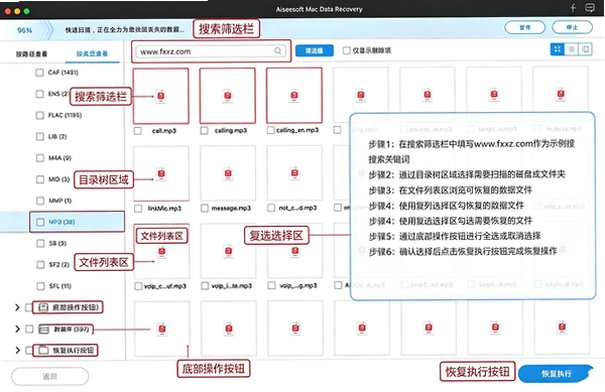This screenshot has width=605, height=392.
Task: Select the message.mp3 file icon
Action: pyautogui.click(x=228, y=174)
